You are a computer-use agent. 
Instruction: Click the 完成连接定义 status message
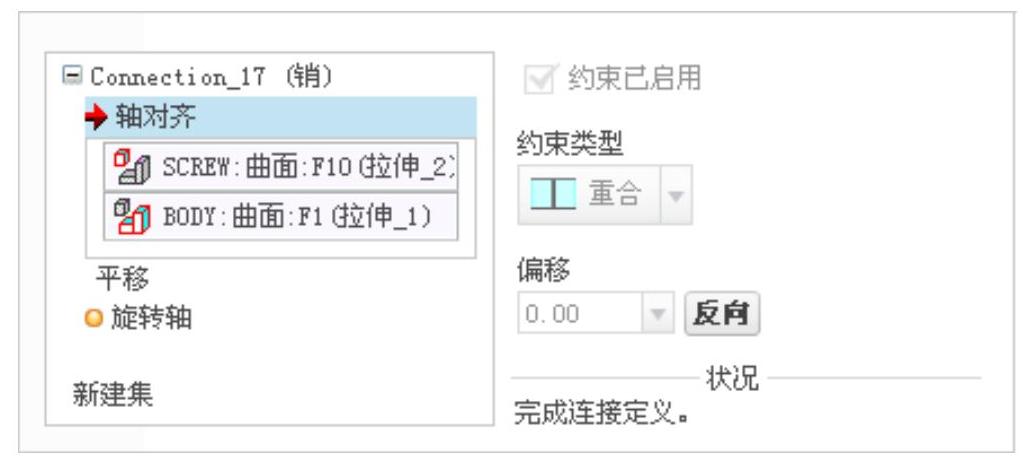click(601, 413)
